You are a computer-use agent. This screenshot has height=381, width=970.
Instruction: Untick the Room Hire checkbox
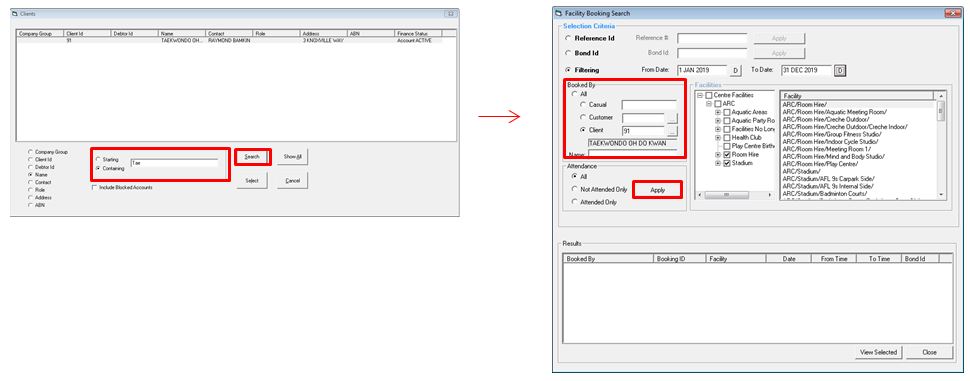727,155
